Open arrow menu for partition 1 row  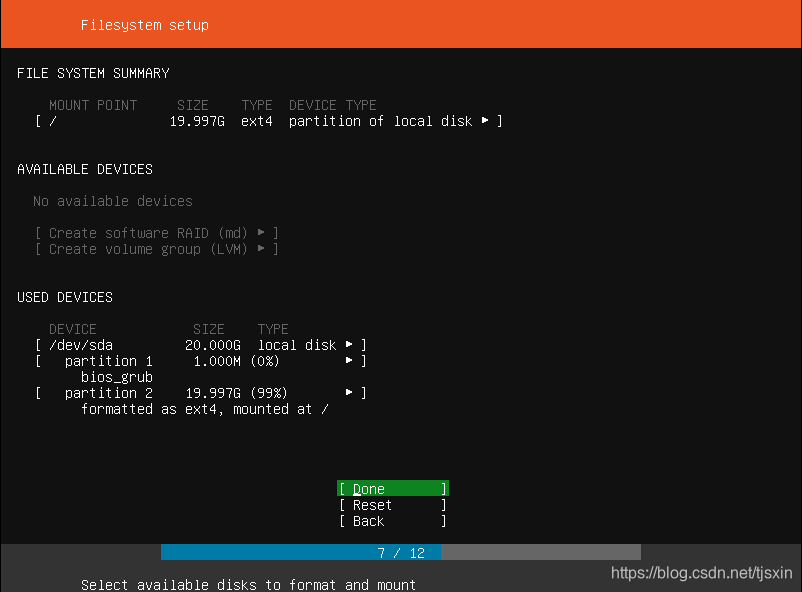pos(349,360)
